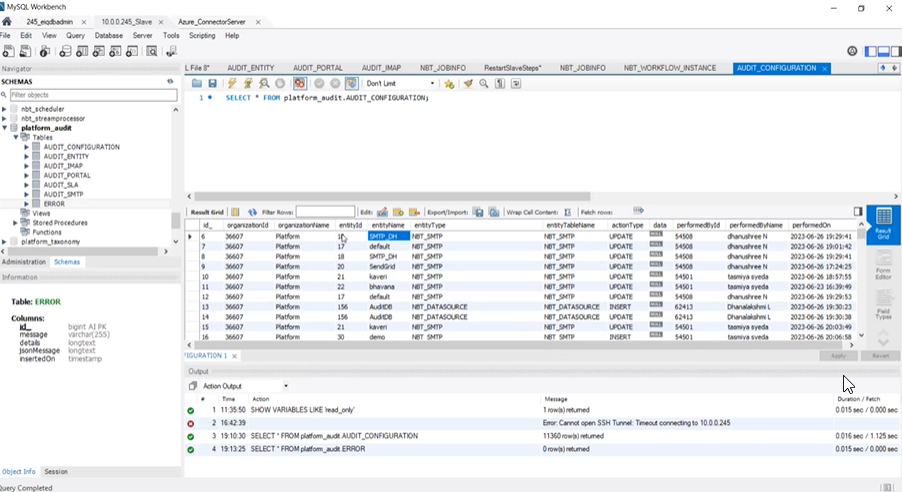Select the Result Grid view button
This screenshot has height=492, width=902.
click(883, 224)
